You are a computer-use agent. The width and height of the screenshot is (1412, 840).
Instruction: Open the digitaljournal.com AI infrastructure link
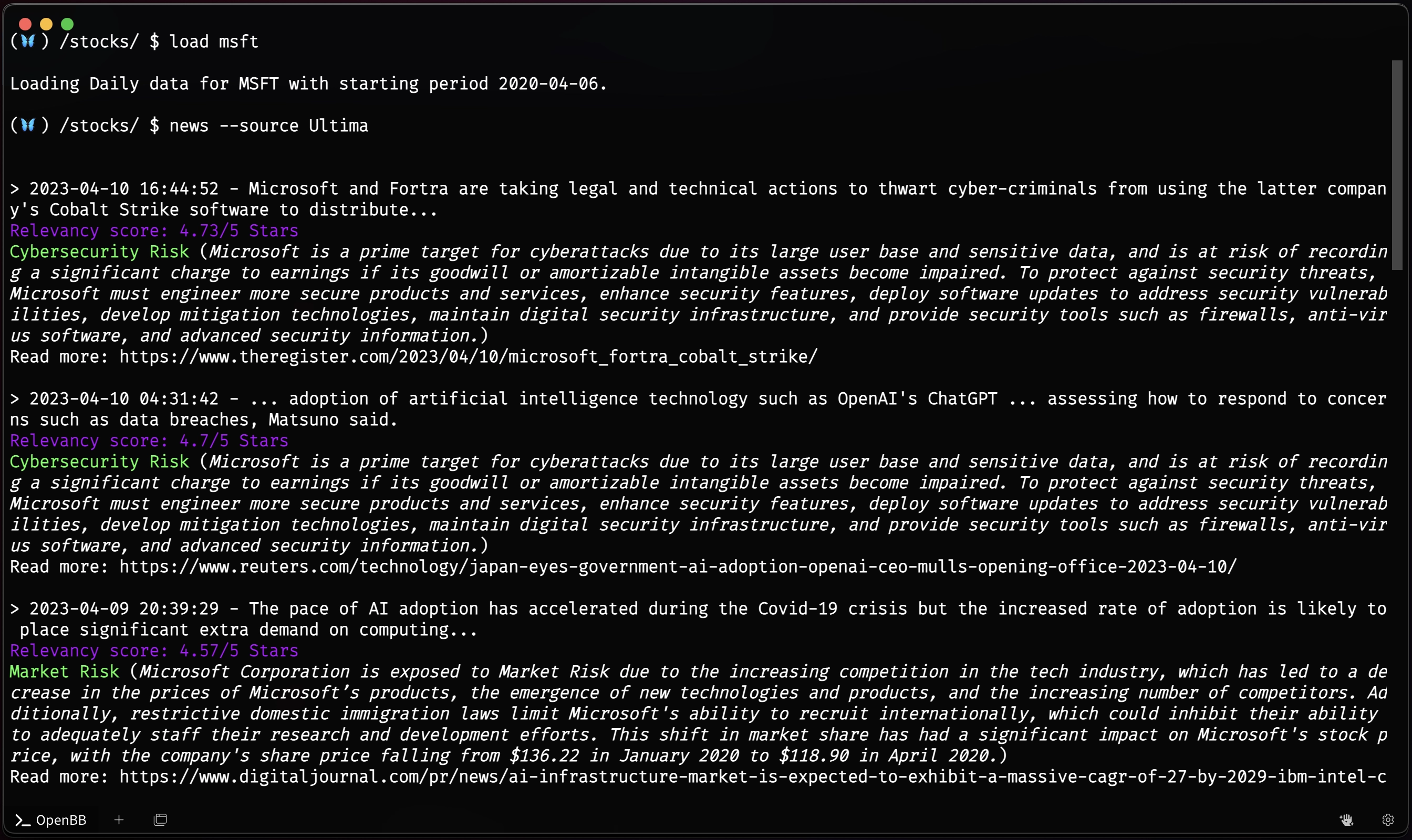[x=753, y=776]
